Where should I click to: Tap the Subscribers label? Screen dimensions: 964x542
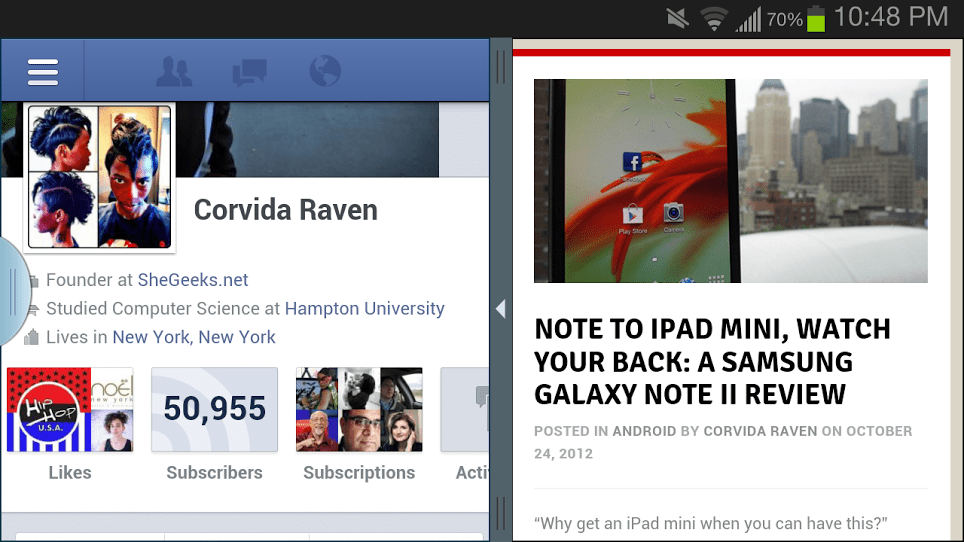click(x=215, y=473)
